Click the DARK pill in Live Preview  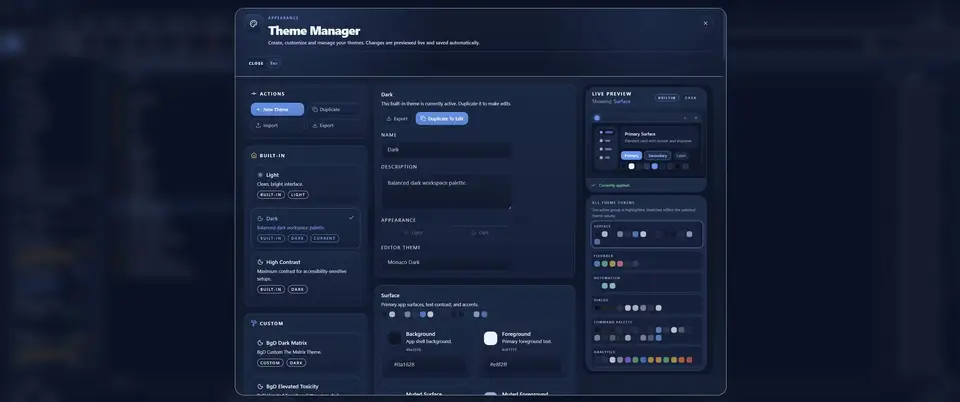[x=691, y=98]
